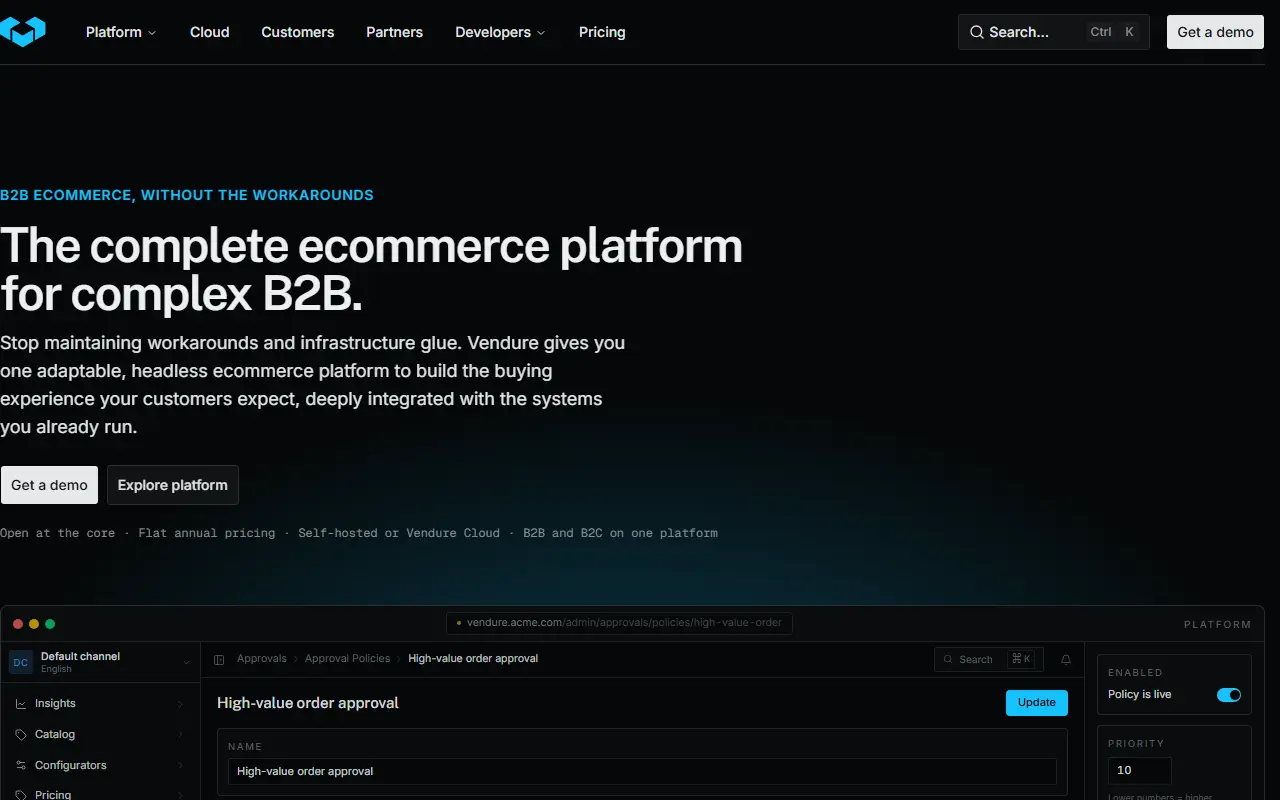Viewport: 1280px width, 800px height.
Task: Toggle the sidebar panel icon near Approvals
Action: [x=219, y=659]
